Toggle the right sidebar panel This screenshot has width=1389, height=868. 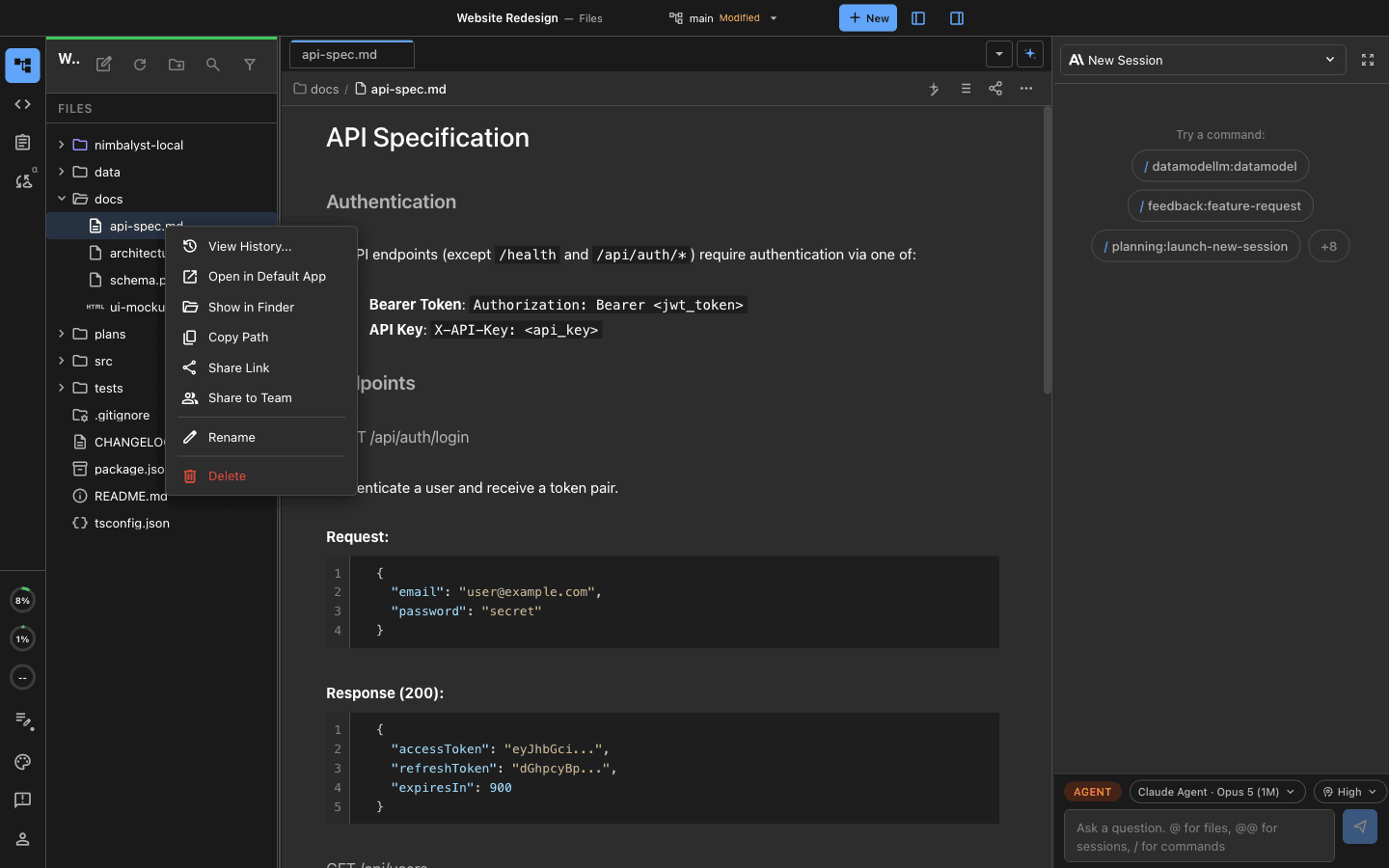click(x=957, y=18)
